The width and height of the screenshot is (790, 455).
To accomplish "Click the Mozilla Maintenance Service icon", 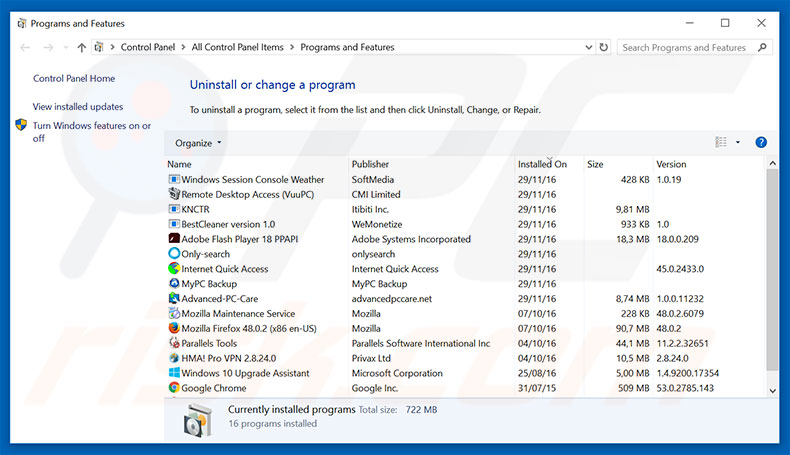I will pos(174,313).
